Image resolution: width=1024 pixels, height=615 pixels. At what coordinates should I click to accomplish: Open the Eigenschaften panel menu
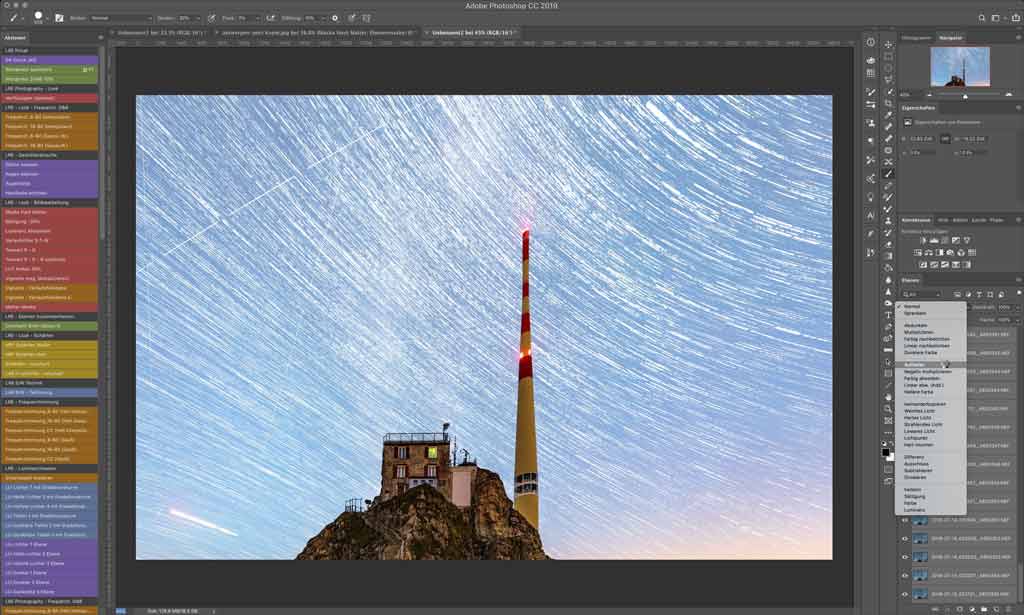coord(1019,108)
